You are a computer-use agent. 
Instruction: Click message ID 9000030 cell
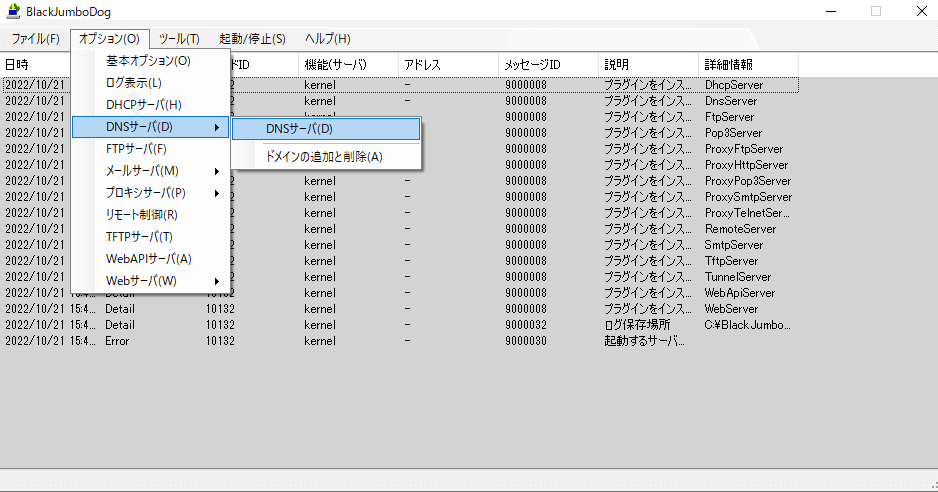click(526, 341)
